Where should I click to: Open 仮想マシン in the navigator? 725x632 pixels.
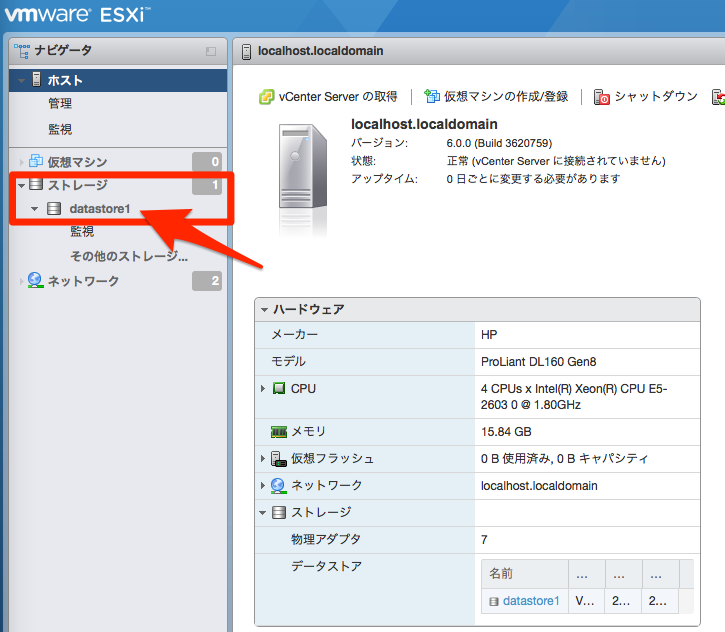(77, 162)
